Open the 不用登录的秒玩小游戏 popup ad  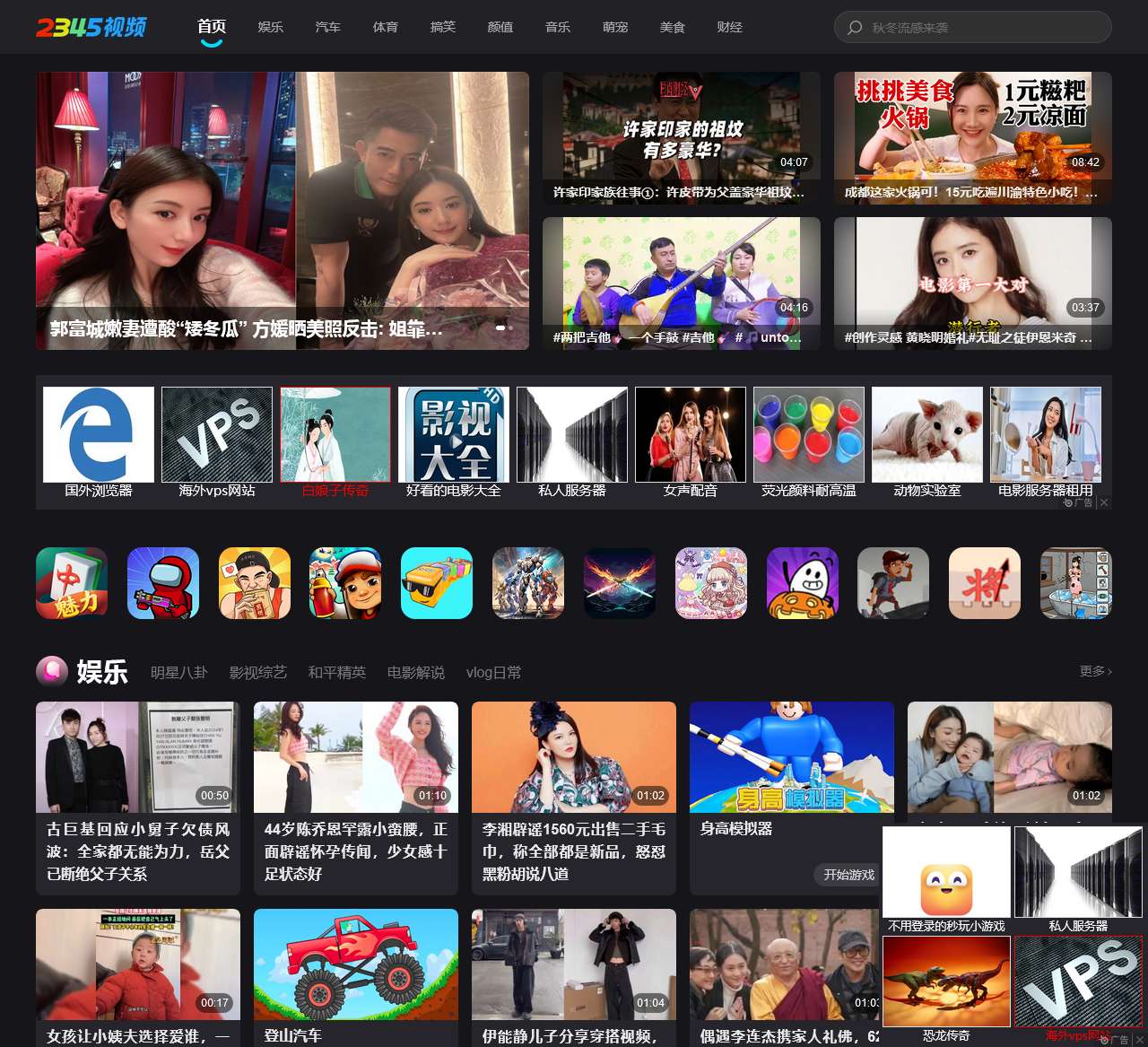point(946,880)
